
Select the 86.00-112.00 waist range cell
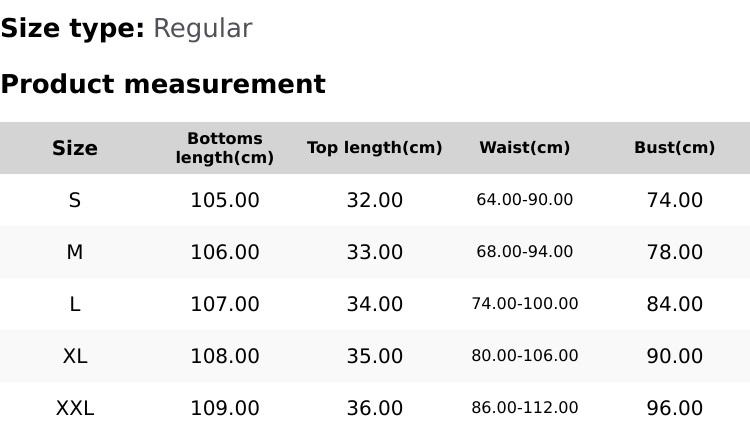pos(525,408)
